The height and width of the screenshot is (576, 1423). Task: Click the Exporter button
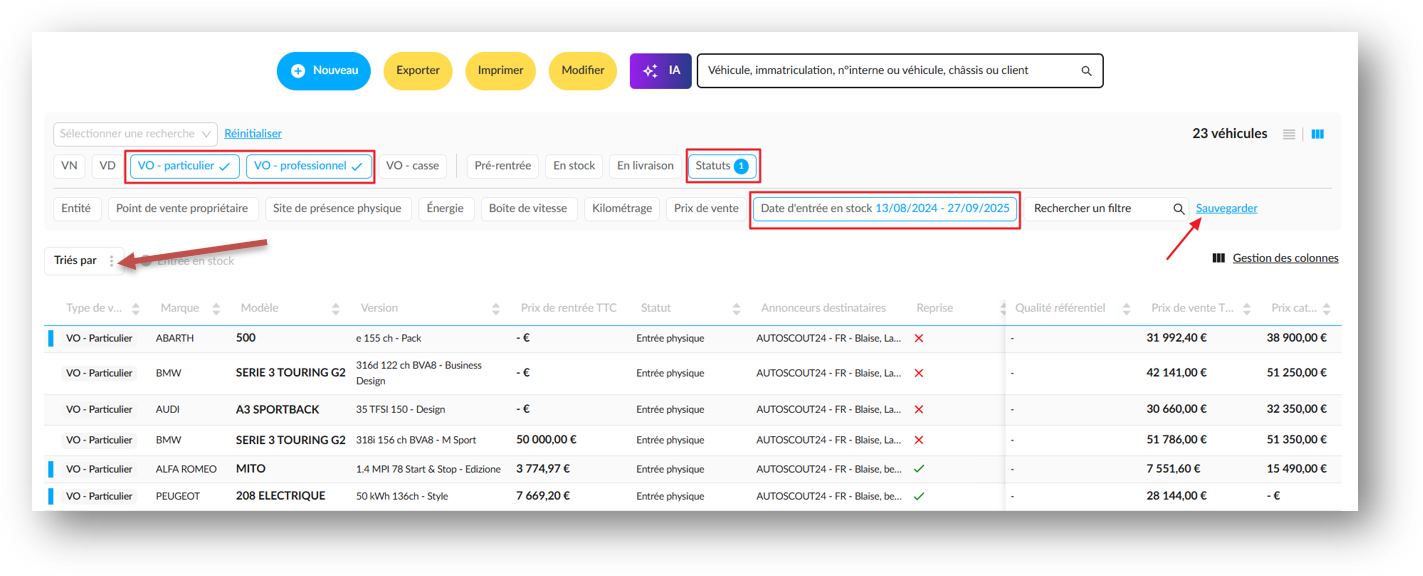418,71
